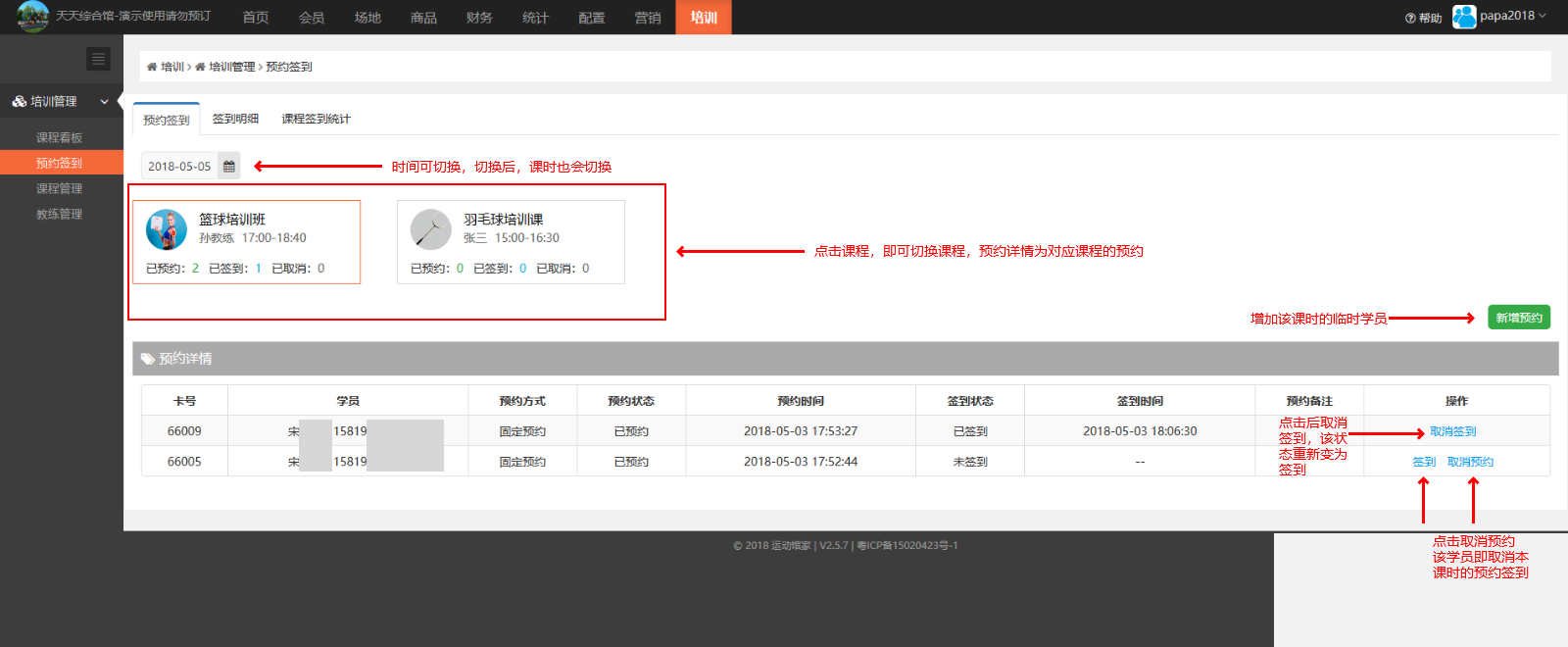Click 取消签到 link for card 66009
1568x647 pixels.
(1452, 431)
